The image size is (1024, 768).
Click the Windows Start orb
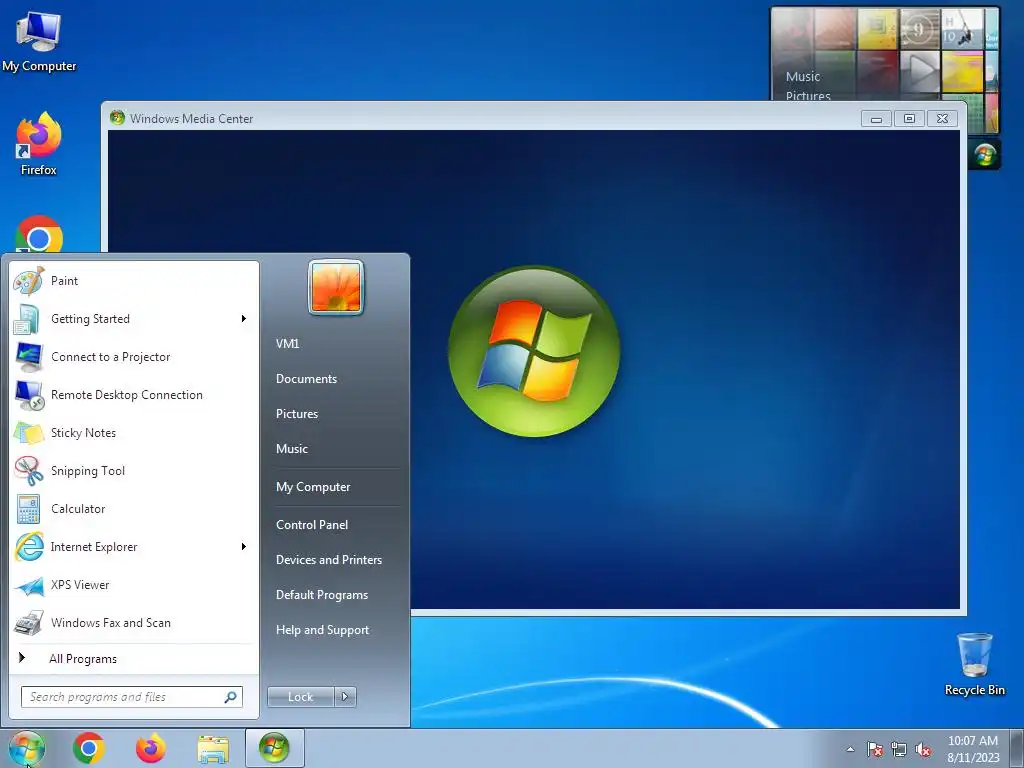[x=27, y=748]
